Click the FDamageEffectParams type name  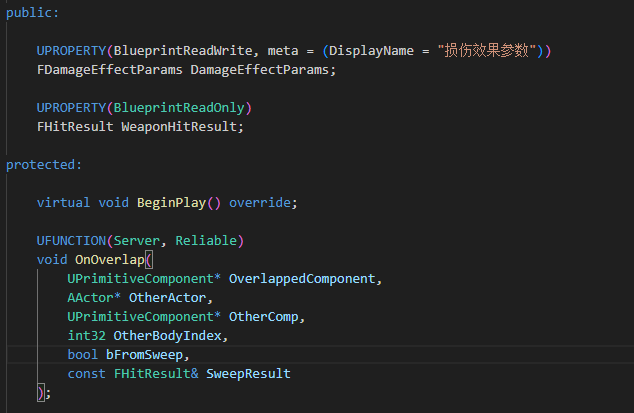(110, 70)
